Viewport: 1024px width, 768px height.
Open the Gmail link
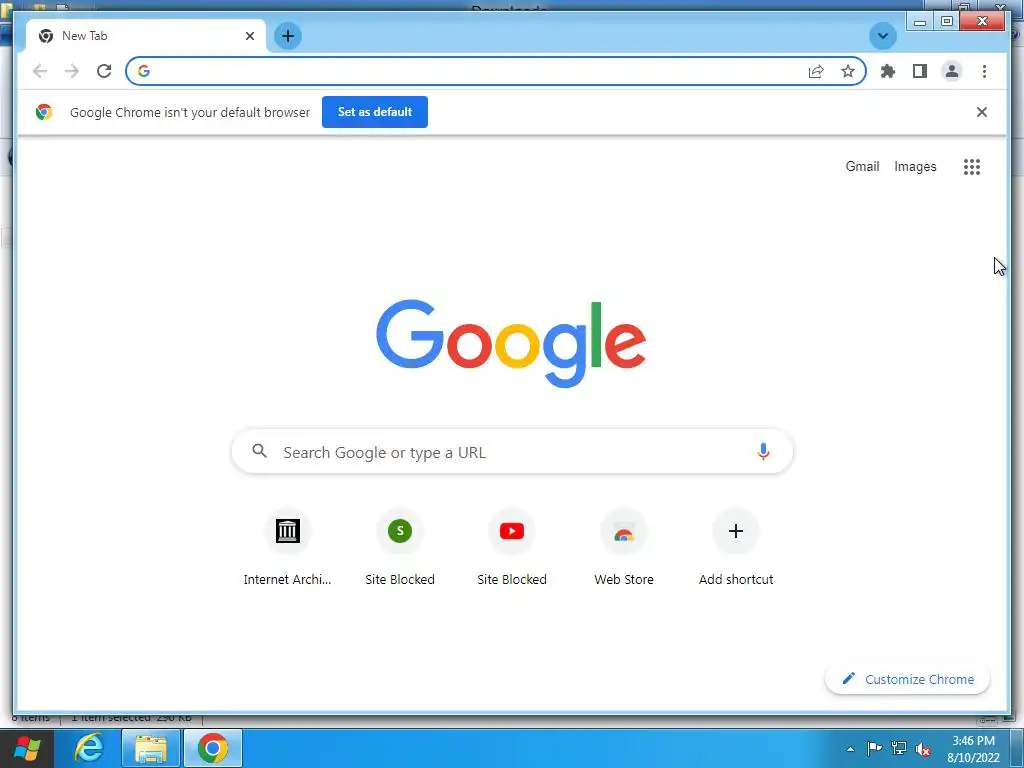pos(862,167)
